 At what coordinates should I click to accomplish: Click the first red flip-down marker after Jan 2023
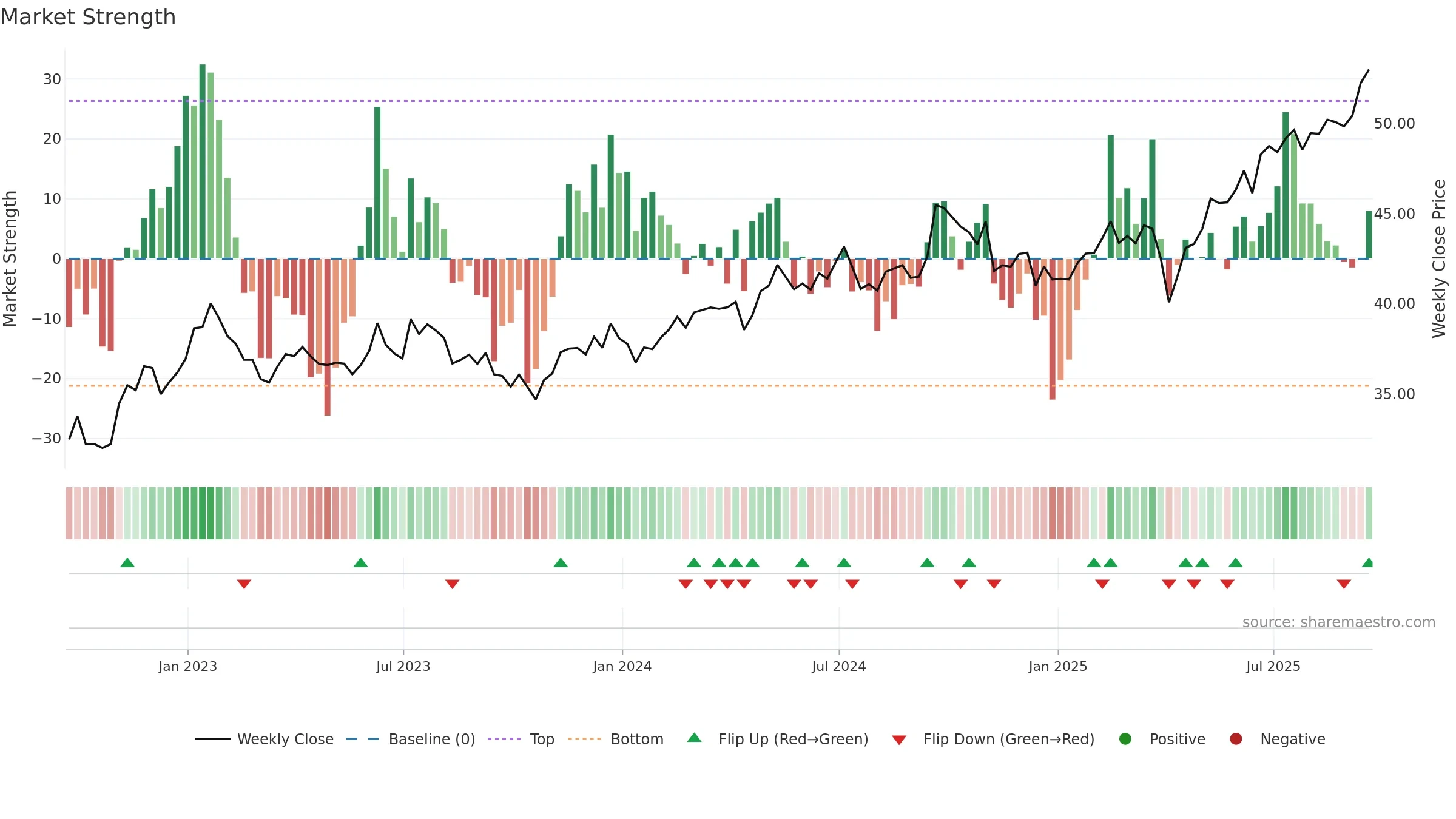coord(244,584)
